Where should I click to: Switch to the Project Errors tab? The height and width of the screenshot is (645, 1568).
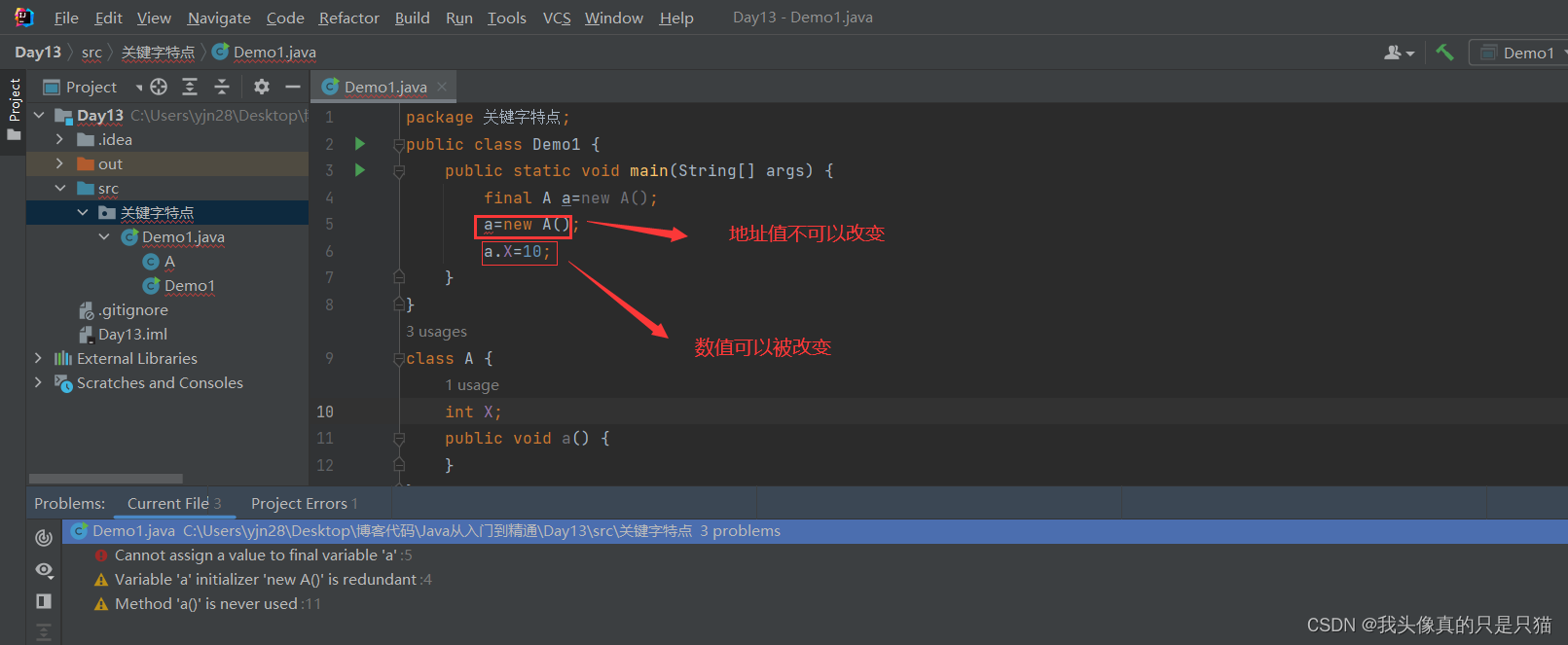[305, 503]
